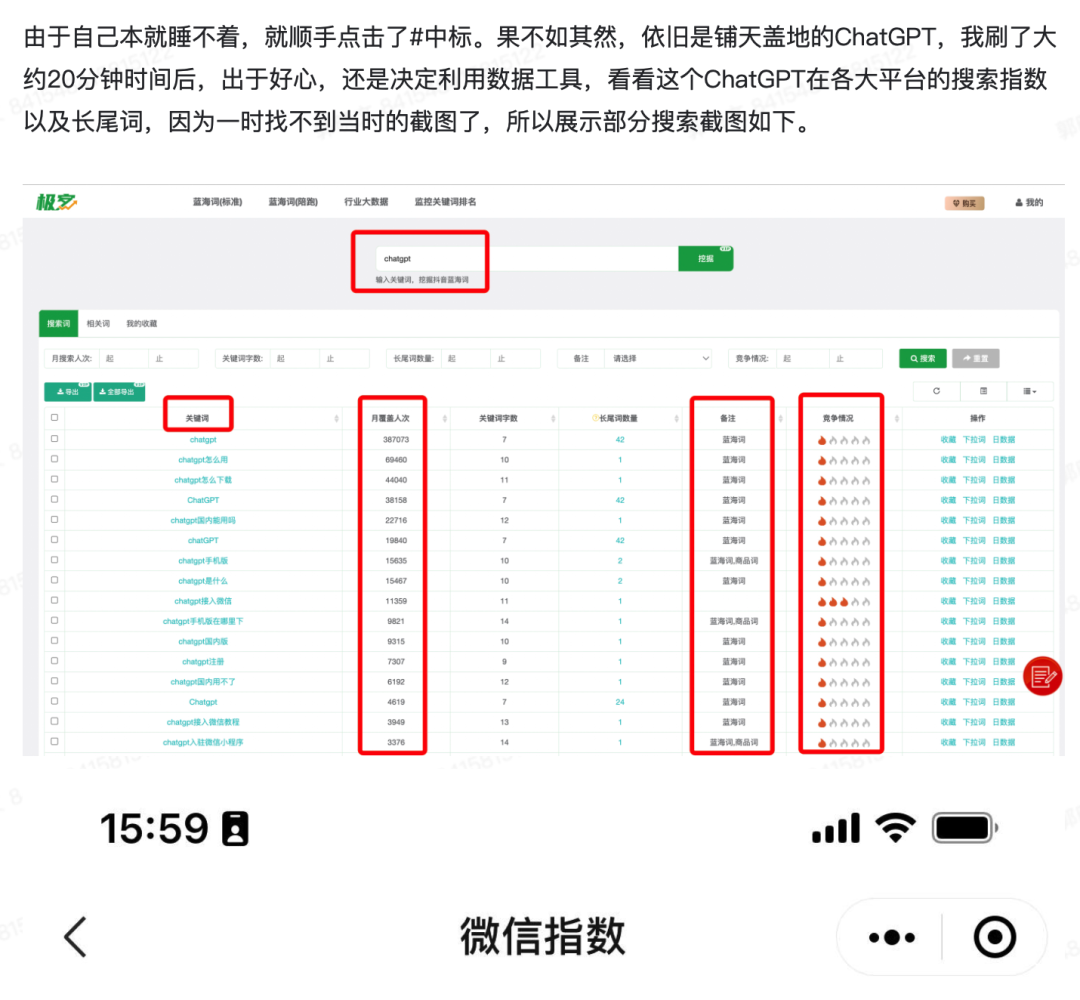Tap the Wi-Fi status icon
Image resolution: width=1080 pixels, height=1000 pixels.
coord(895,828)
